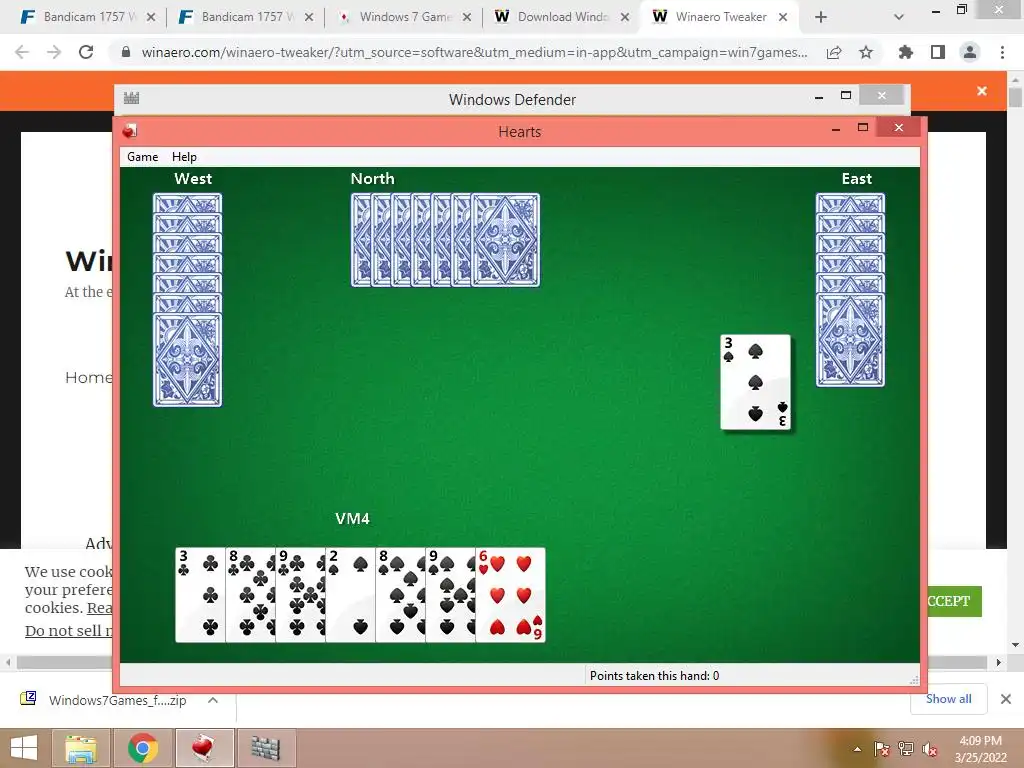Show hidden system tray icons
The image size is (1024, 768).
pos(857,749)
